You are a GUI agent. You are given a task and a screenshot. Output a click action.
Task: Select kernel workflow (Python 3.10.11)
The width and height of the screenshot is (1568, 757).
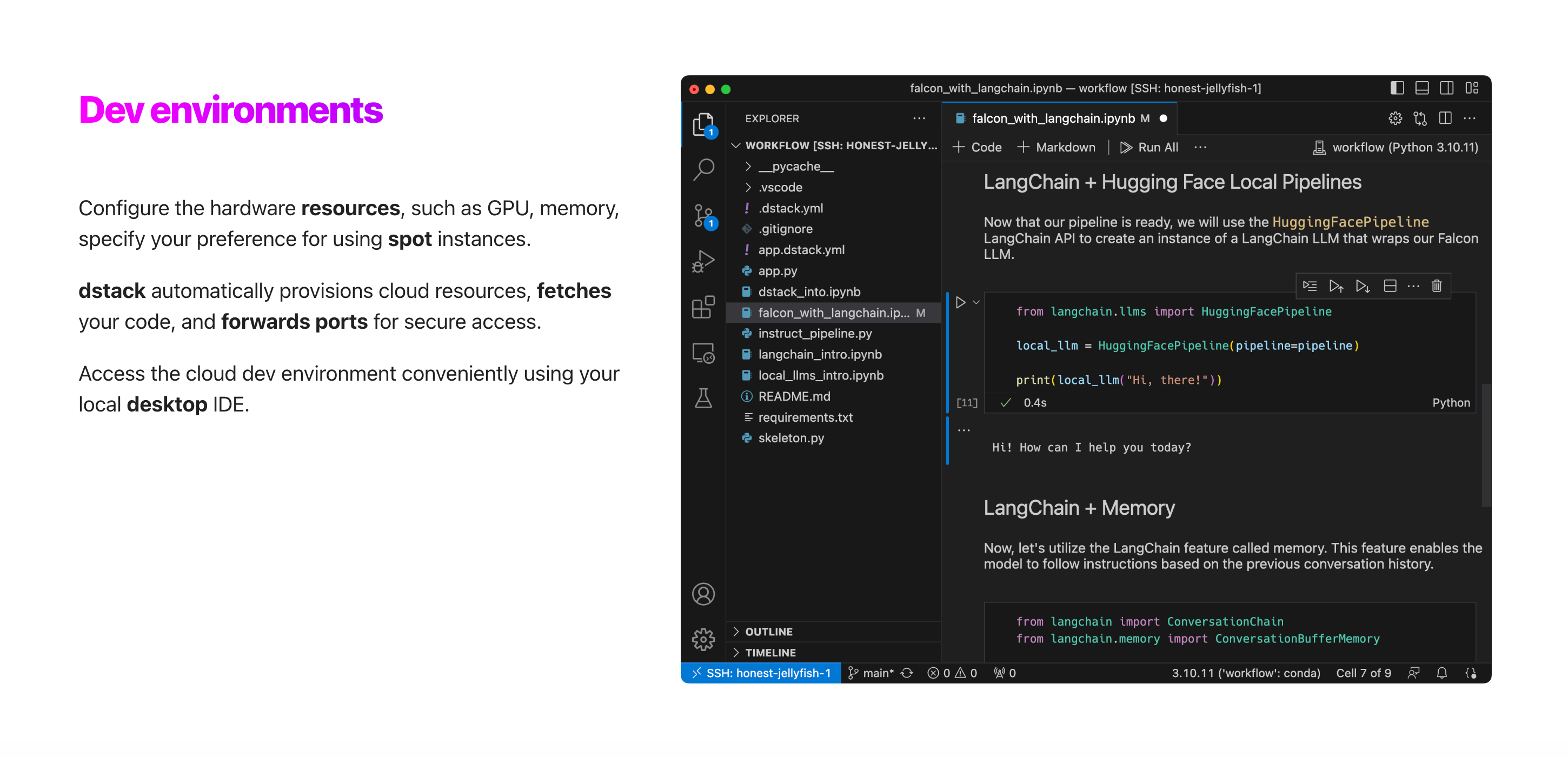click(1395, 147)
